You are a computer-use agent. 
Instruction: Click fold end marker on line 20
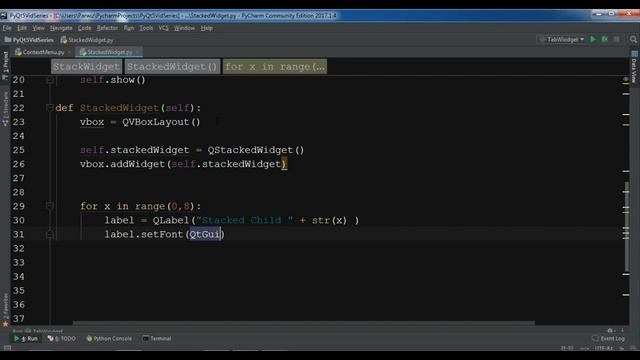pyautogui.click(x=50, y=80)
